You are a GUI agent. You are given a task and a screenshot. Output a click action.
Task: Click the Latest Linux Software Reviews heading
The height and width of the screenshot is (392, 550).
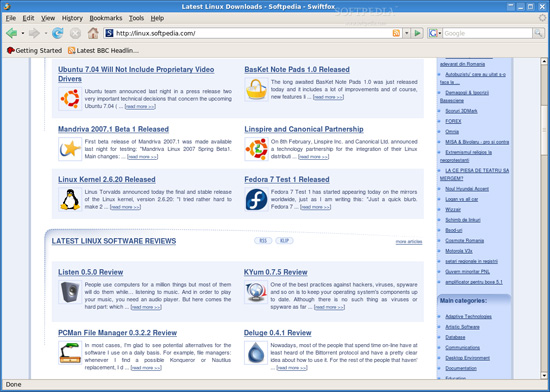pyautogui.click(x=114, y=241)
